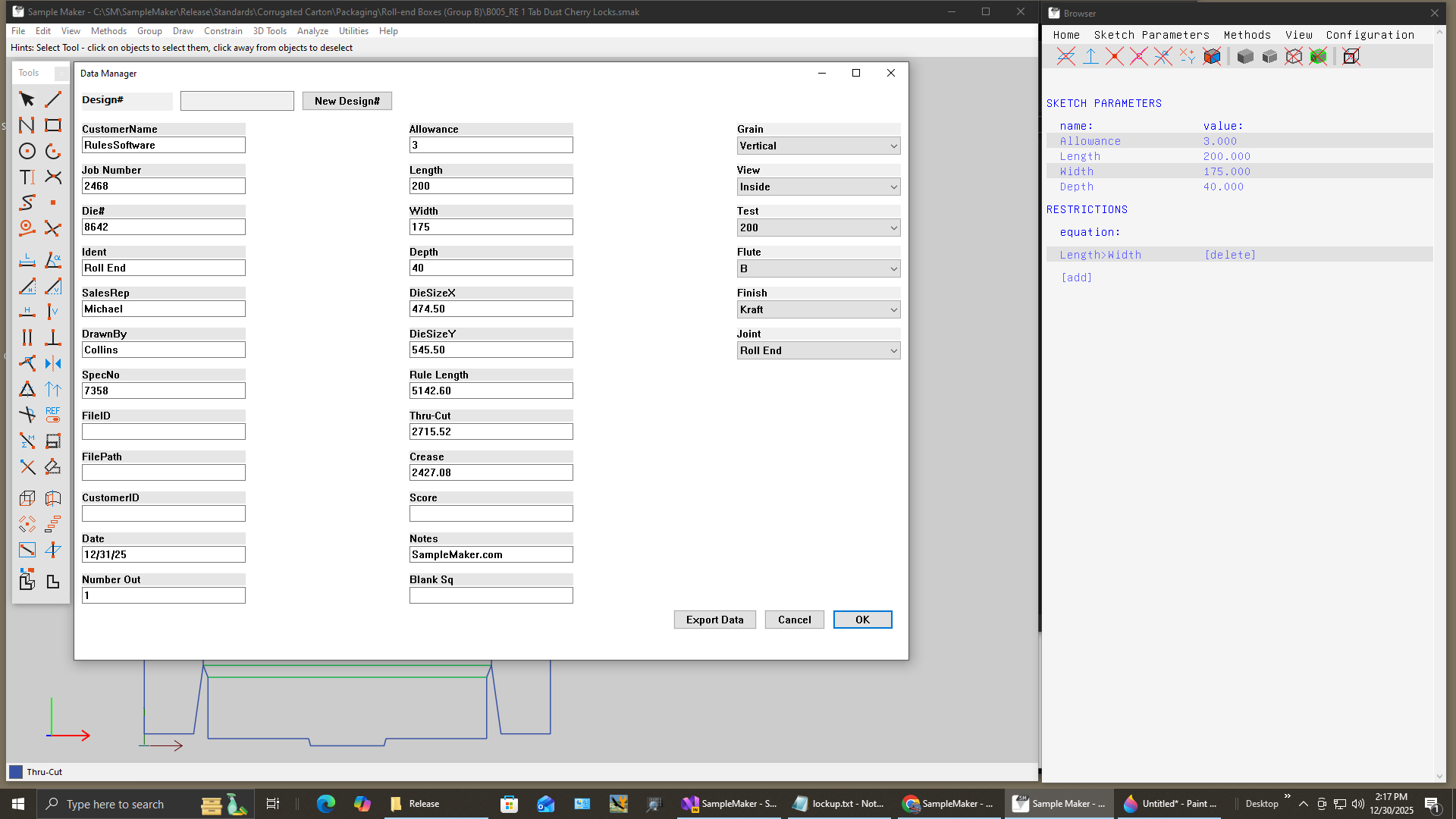Screen dimensions: 1456x819
Task: Click the [delete] link for Length>Width
Action: (x=1230, y=255)
